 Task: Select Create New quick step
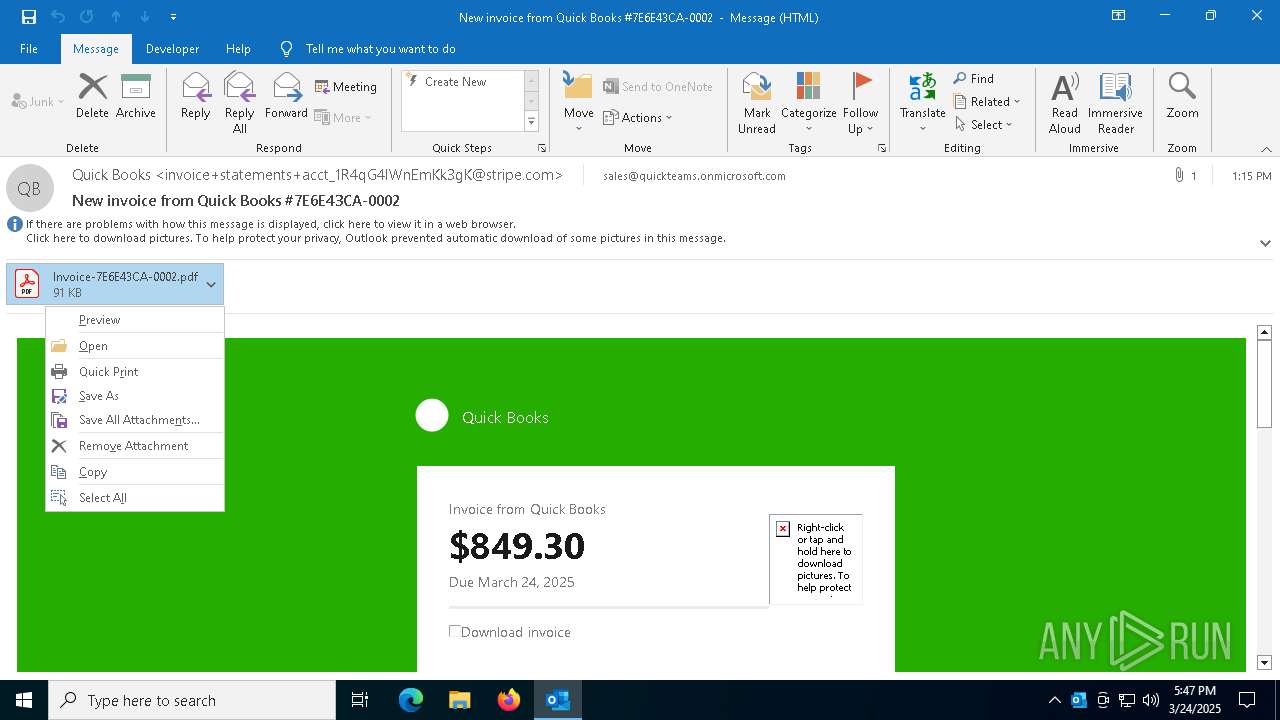[x=462, y=82]
